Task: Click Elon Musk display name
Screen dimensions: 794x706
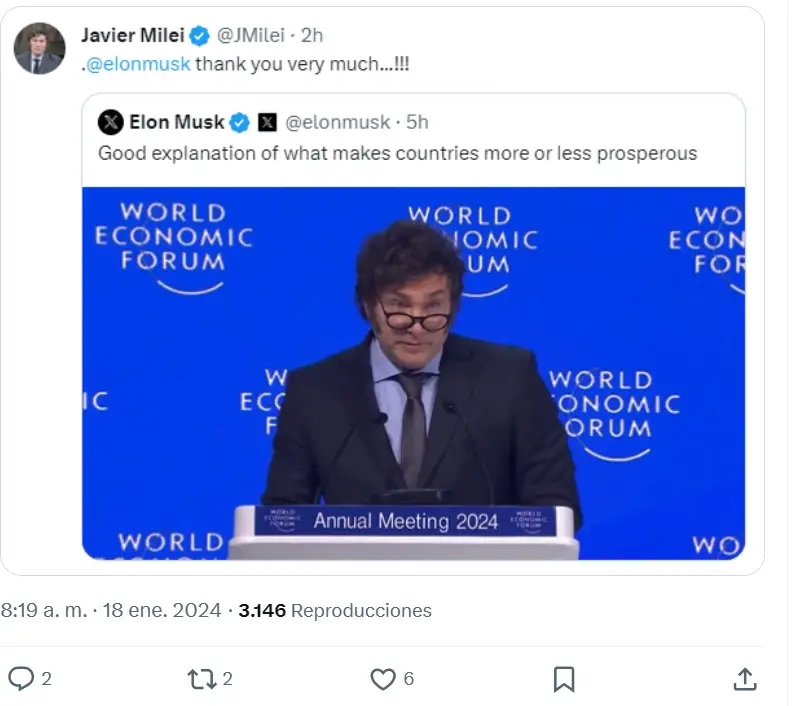Action: (177, 123)
